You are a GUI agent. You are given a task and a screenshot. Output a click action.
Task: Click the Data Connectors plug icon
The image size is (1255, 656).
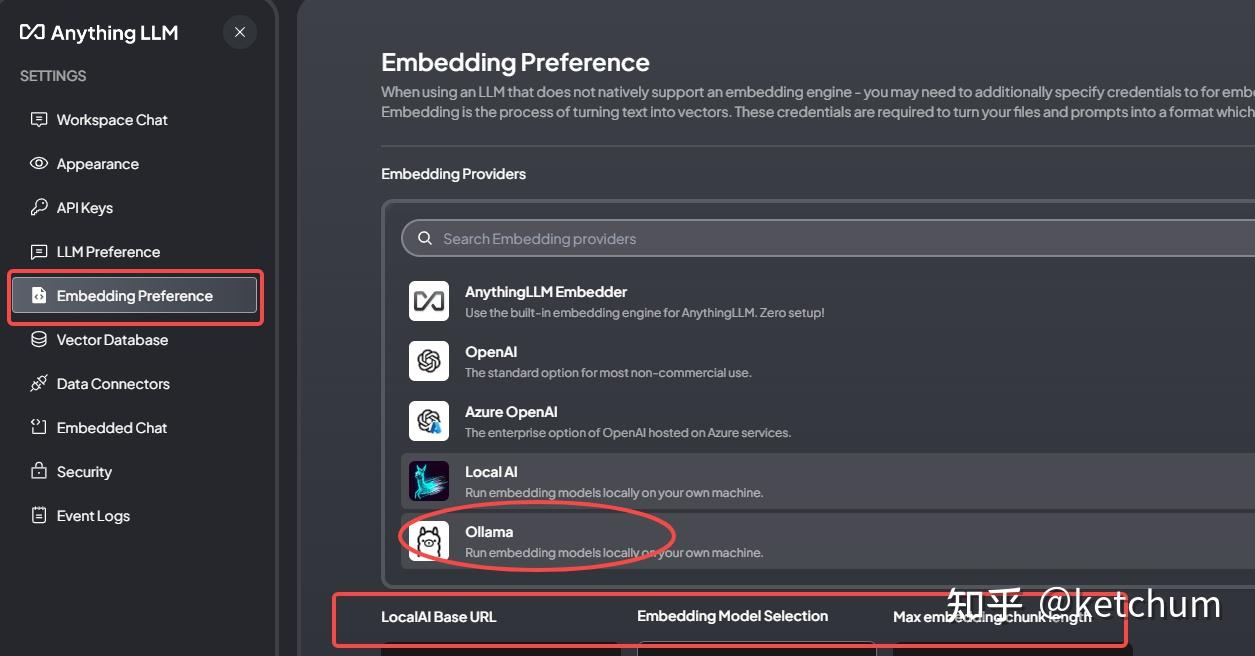[39, 384]
